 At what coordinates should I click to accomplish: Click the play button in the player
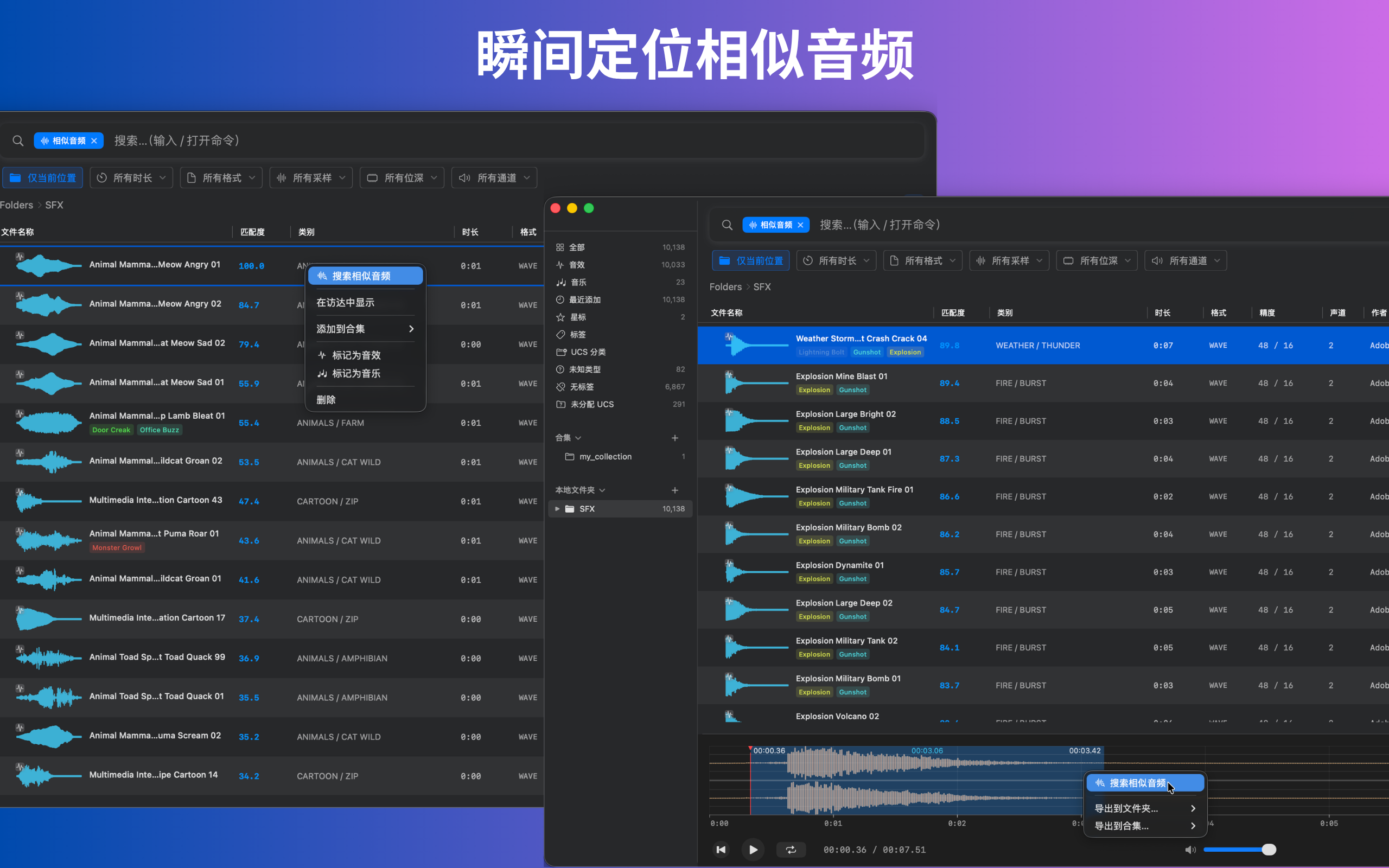coord(753,850)
